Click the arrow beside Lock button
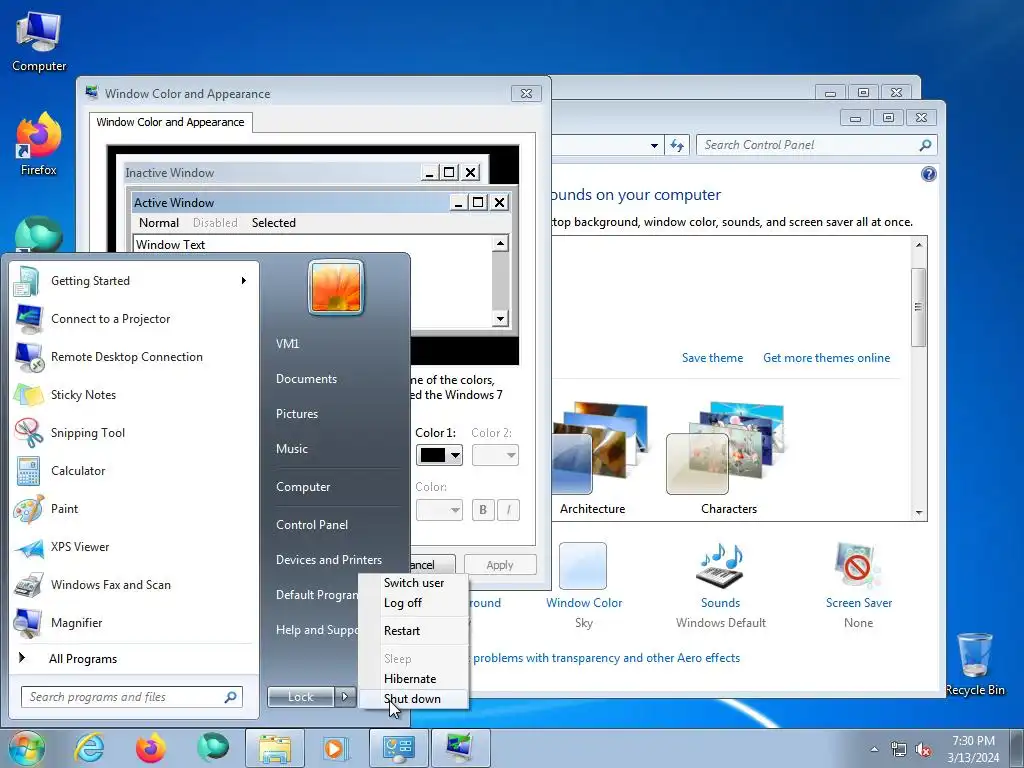The height and width of the screenshot is (768, 1024). point(345,697)
